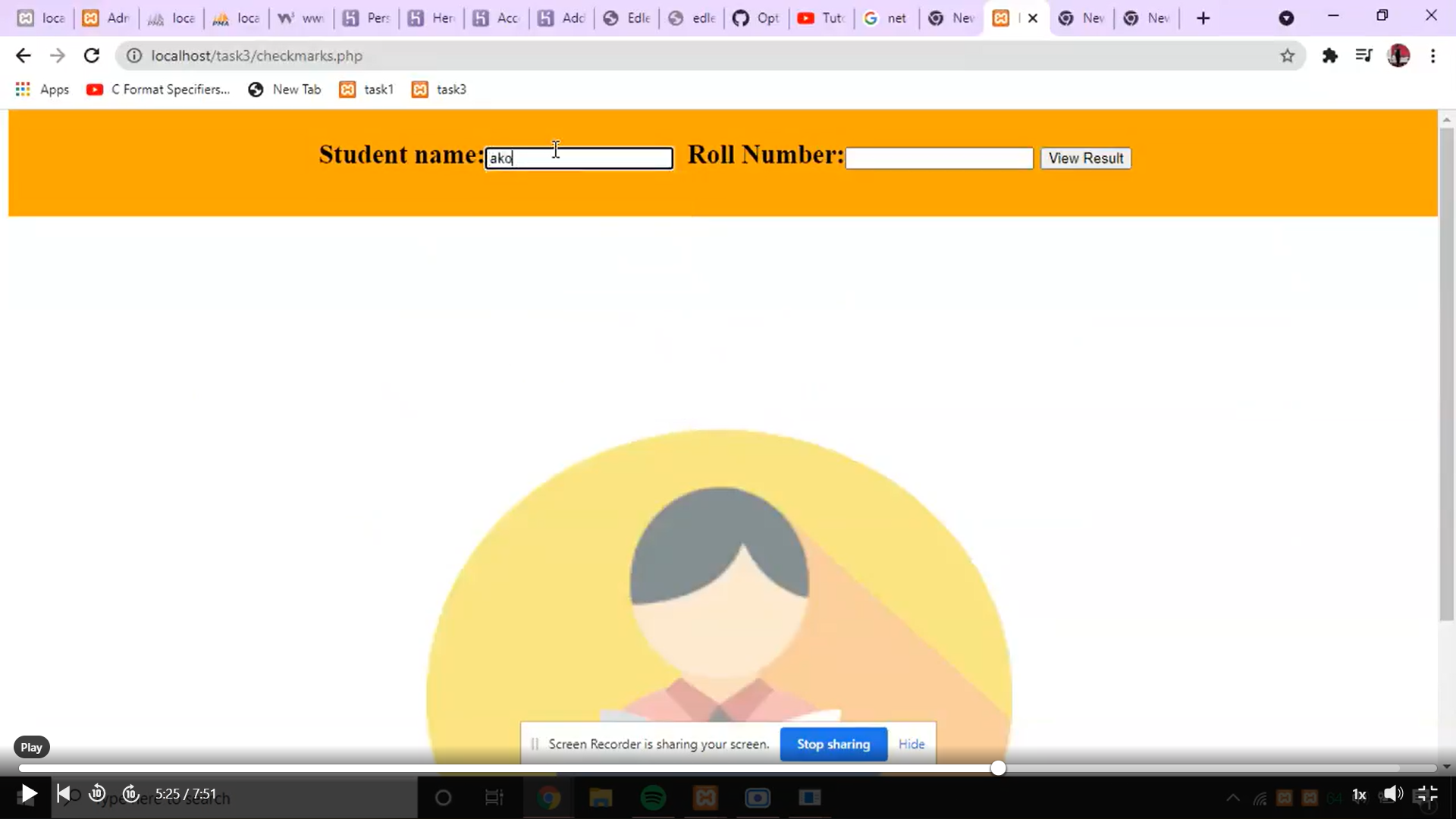Image resolution: width=1456 pixels, height=819 pixels.
Task: Open the Chrome three-dot menu
Action: (1432, 55)
